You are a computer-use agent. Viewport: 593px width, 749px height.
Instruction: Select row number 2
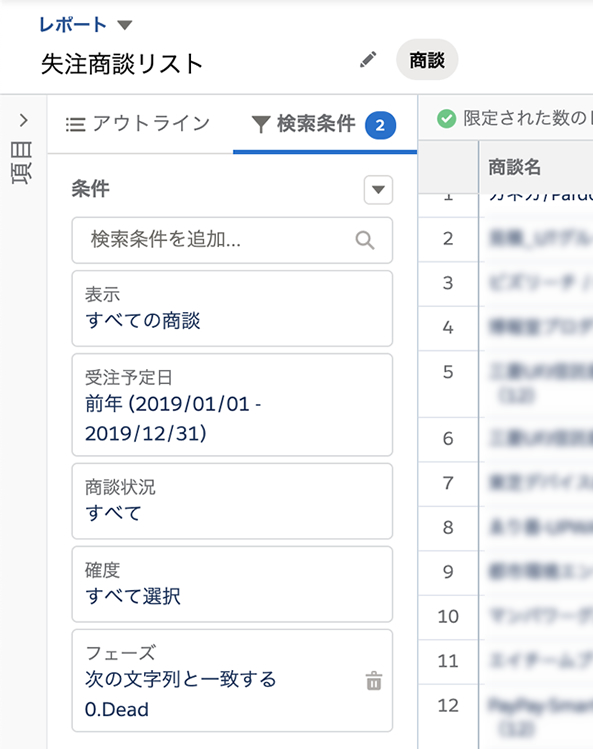click(448, 238)
